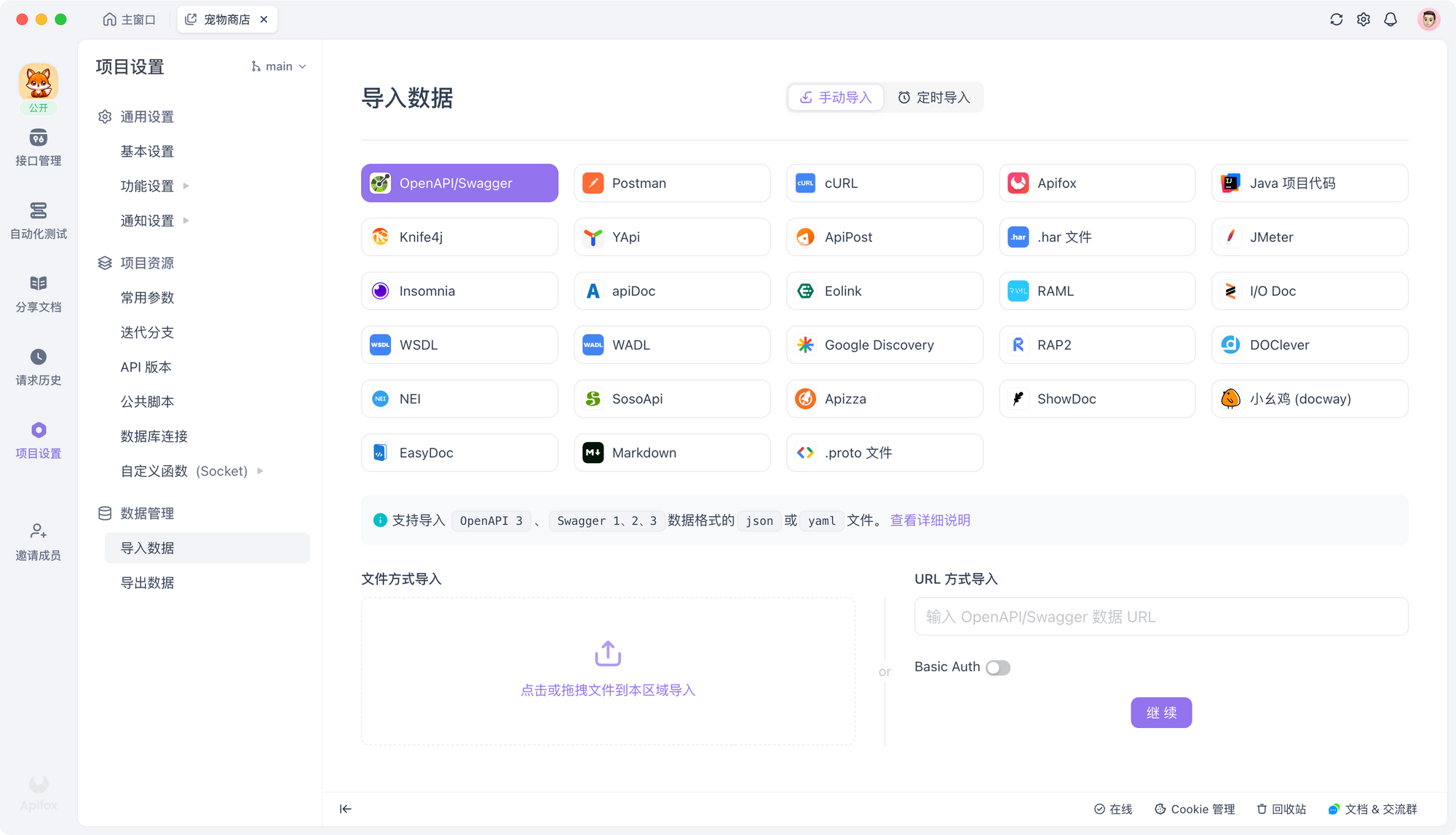Select Postman as the import format
This screenshot has width=1456, height=835.
(671, 183)
